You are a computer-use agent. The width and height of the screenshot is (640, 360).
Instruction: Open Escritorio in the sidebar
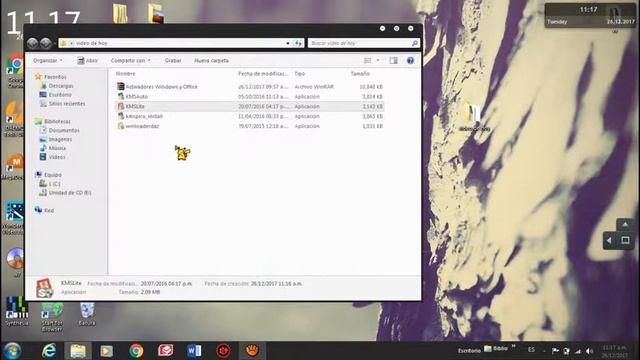click(56, 95)
